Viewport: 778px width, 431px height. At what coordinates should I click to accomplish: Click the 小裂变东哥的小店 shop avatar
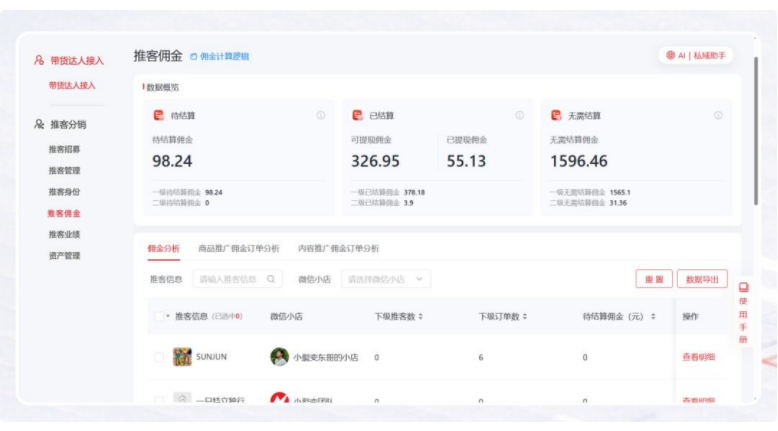(279, 357)
